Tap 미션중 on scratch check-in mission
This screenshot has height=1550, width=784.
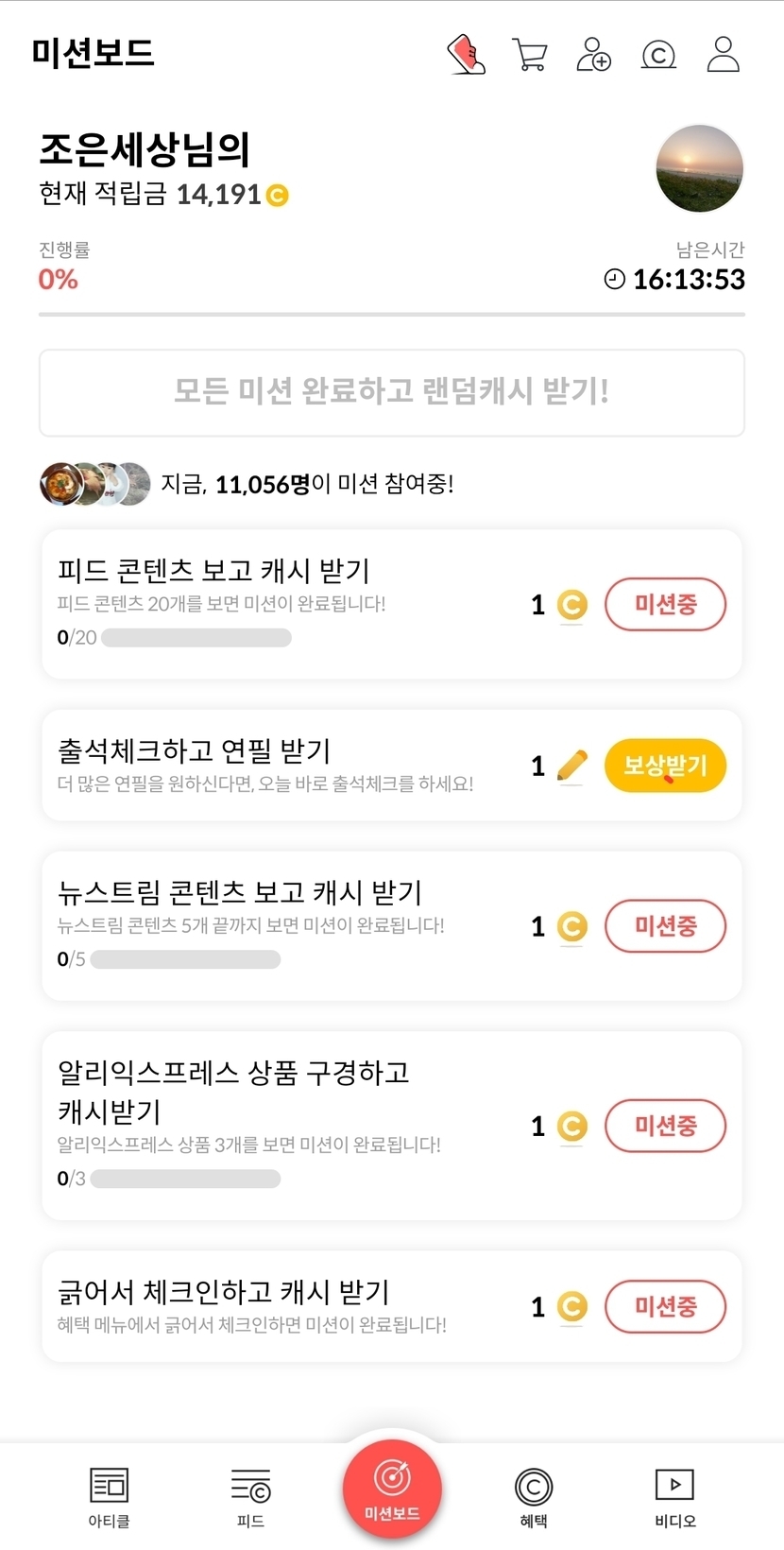click(665, 1306)
